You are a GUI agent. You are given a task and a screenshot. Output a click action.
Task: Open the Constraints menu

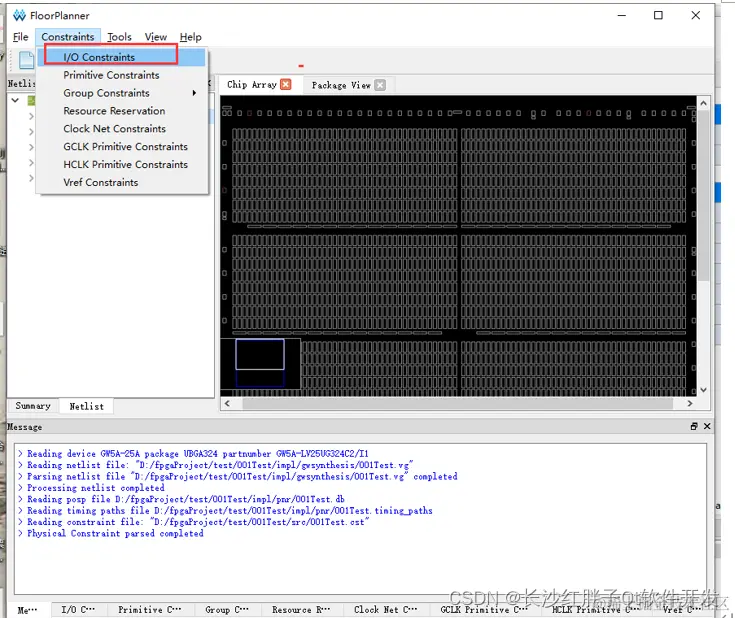pos(68,37)
